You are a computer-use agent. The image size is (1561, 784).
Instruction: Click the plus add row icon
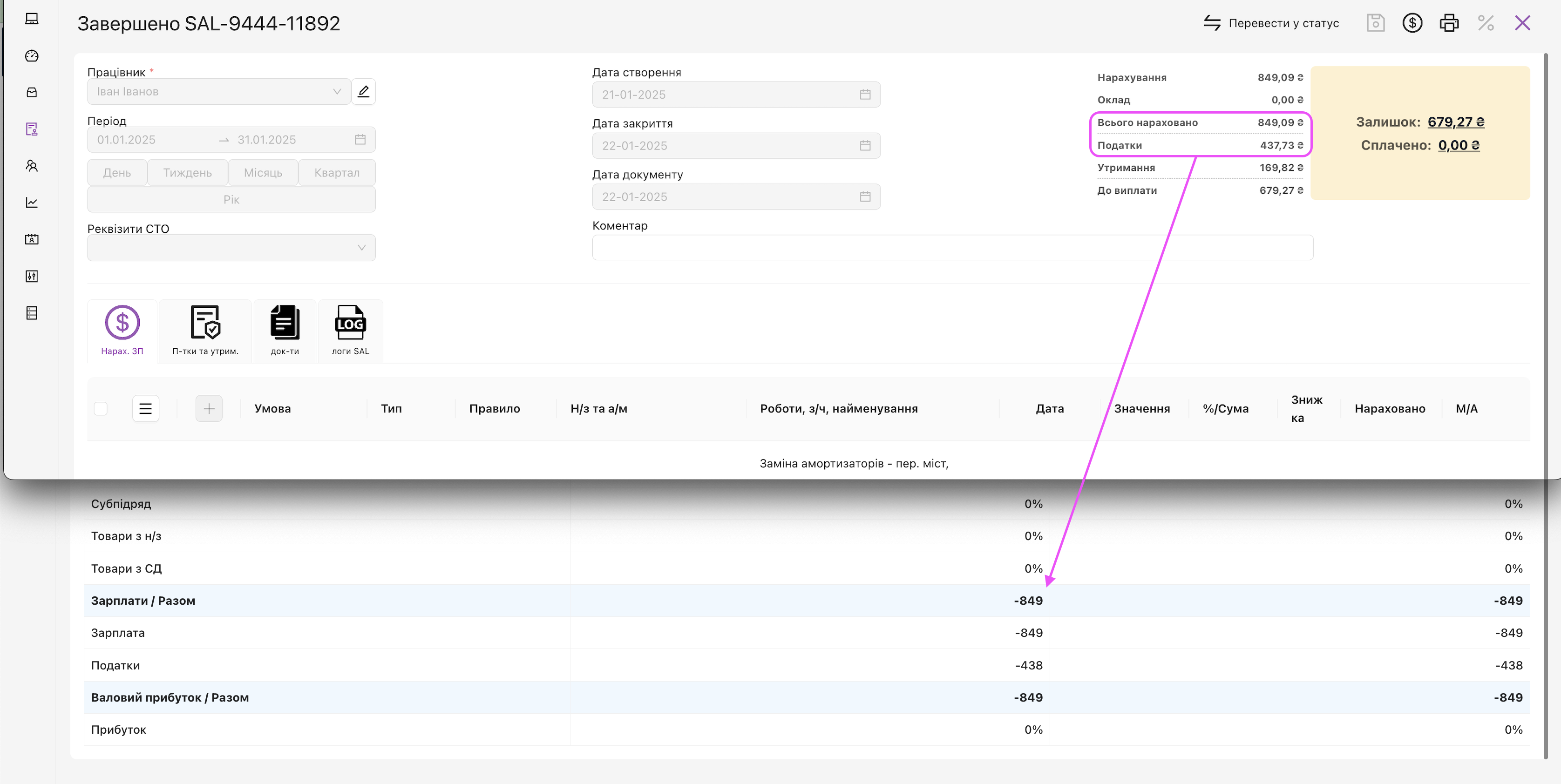coord(209,408)
